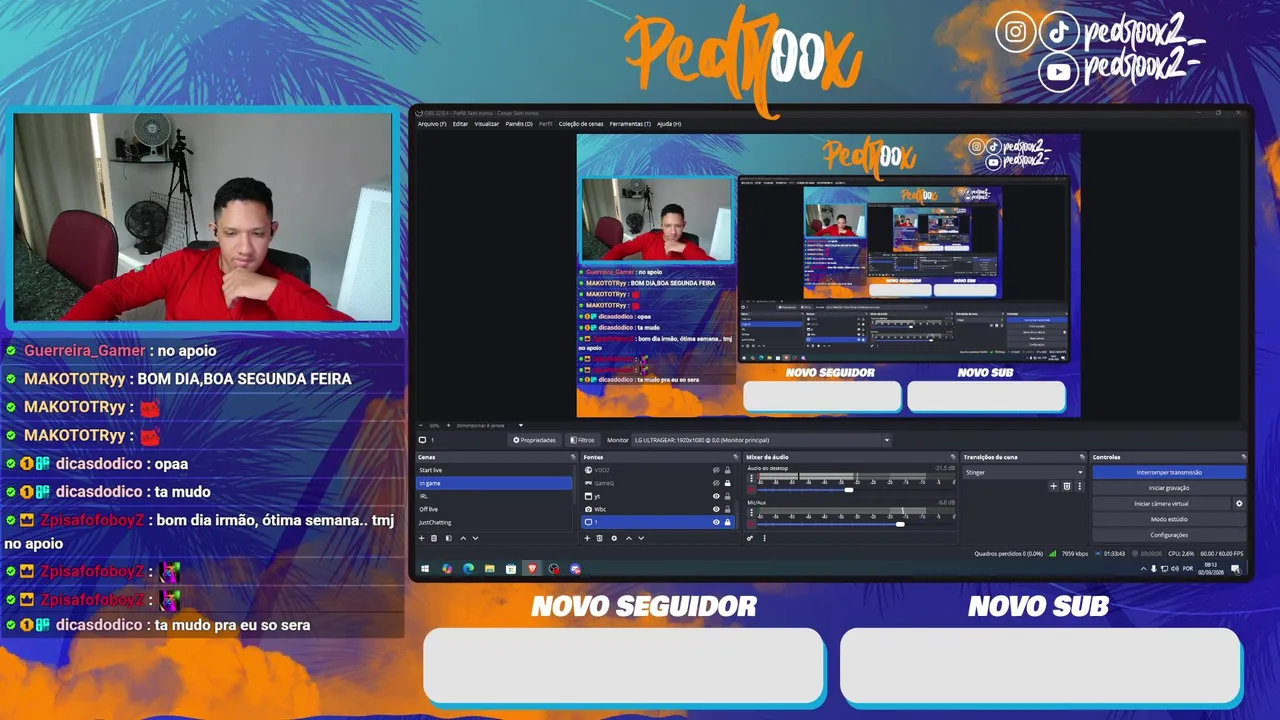The image size is (1280, 720).
Task: Pop out the Controles dock icon
Action: pos(1245,457)
